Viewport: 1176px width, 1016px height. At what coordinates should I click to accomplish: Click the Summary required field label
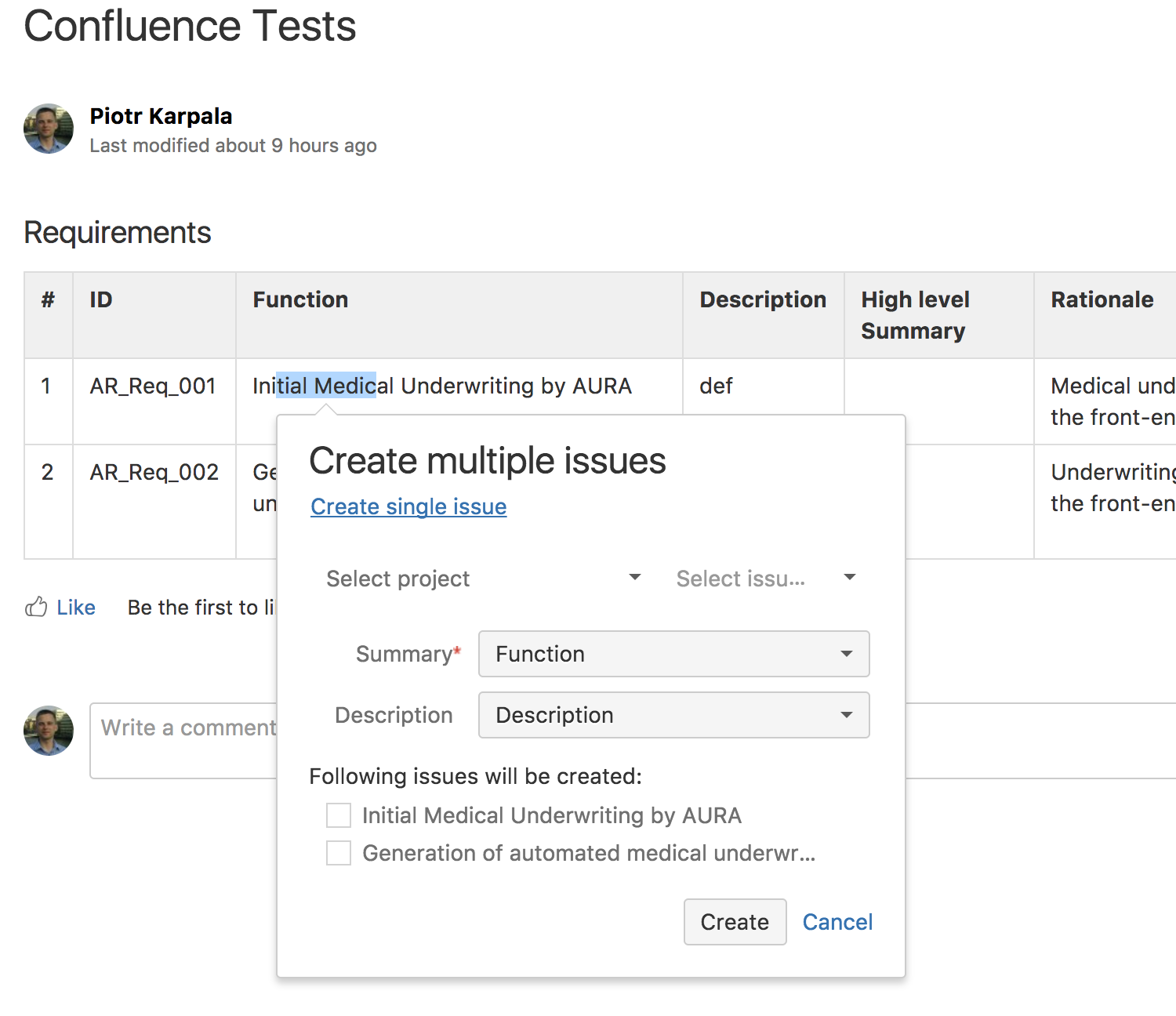(x=408, y=654)
